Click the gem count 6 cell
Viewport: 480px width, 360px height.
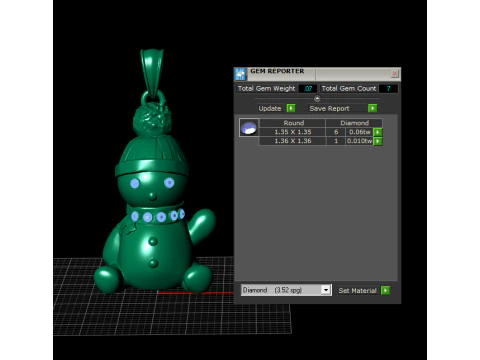tap(336, 132)
